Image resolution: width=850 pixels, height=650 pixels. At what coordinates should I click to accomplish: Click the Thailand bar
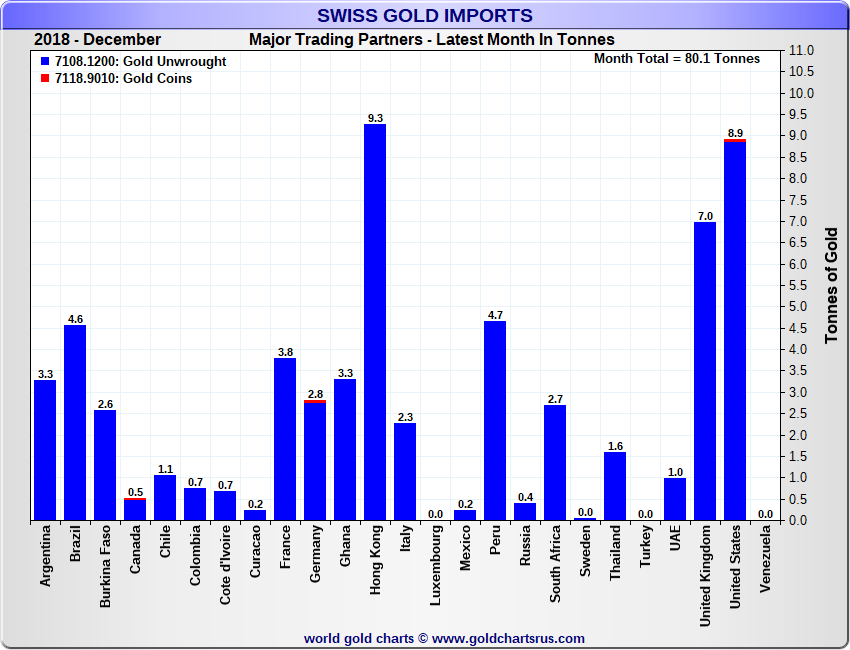point(615,486)
